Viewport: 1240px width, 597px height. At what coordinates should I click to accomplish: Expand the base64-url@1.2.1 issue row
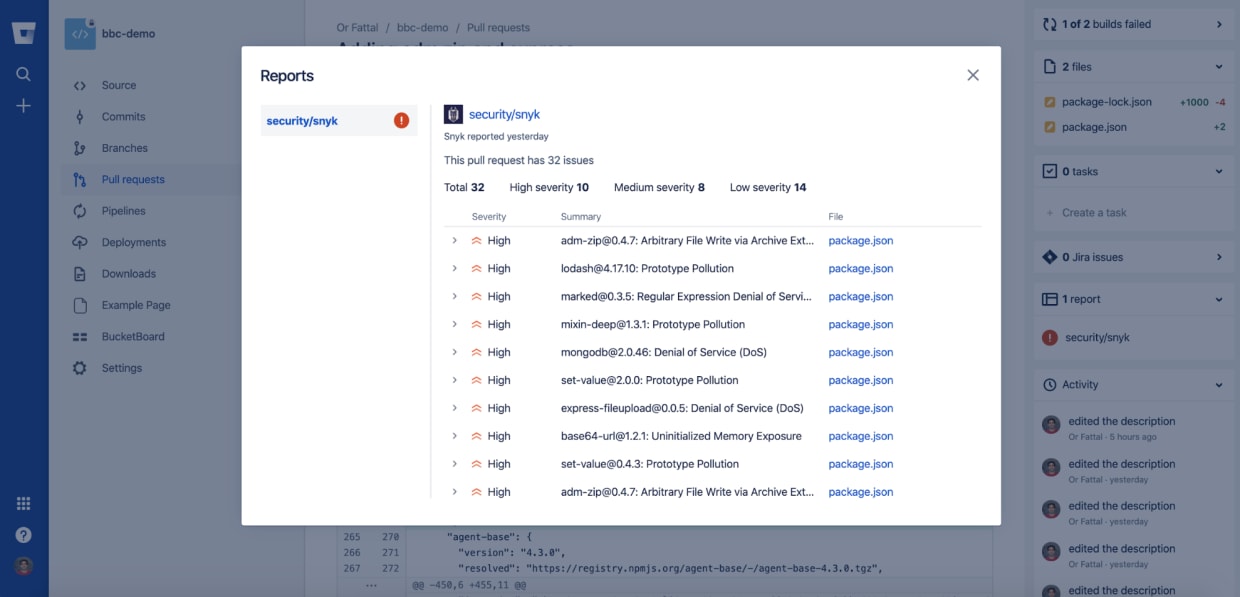pos(454,437)
